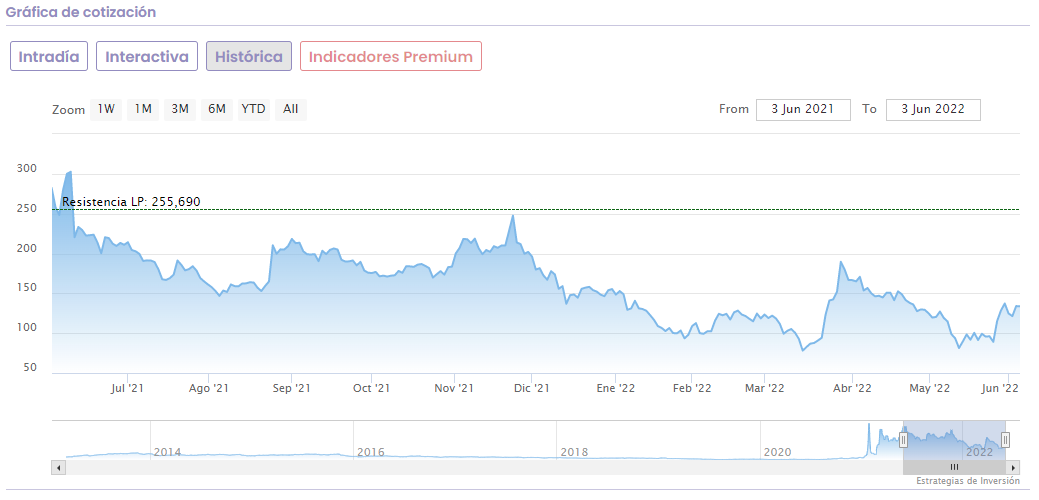The height and width of the screenshot is (500, 1039).
Task: Click the From date input field
Action: [x=803, y=109]
